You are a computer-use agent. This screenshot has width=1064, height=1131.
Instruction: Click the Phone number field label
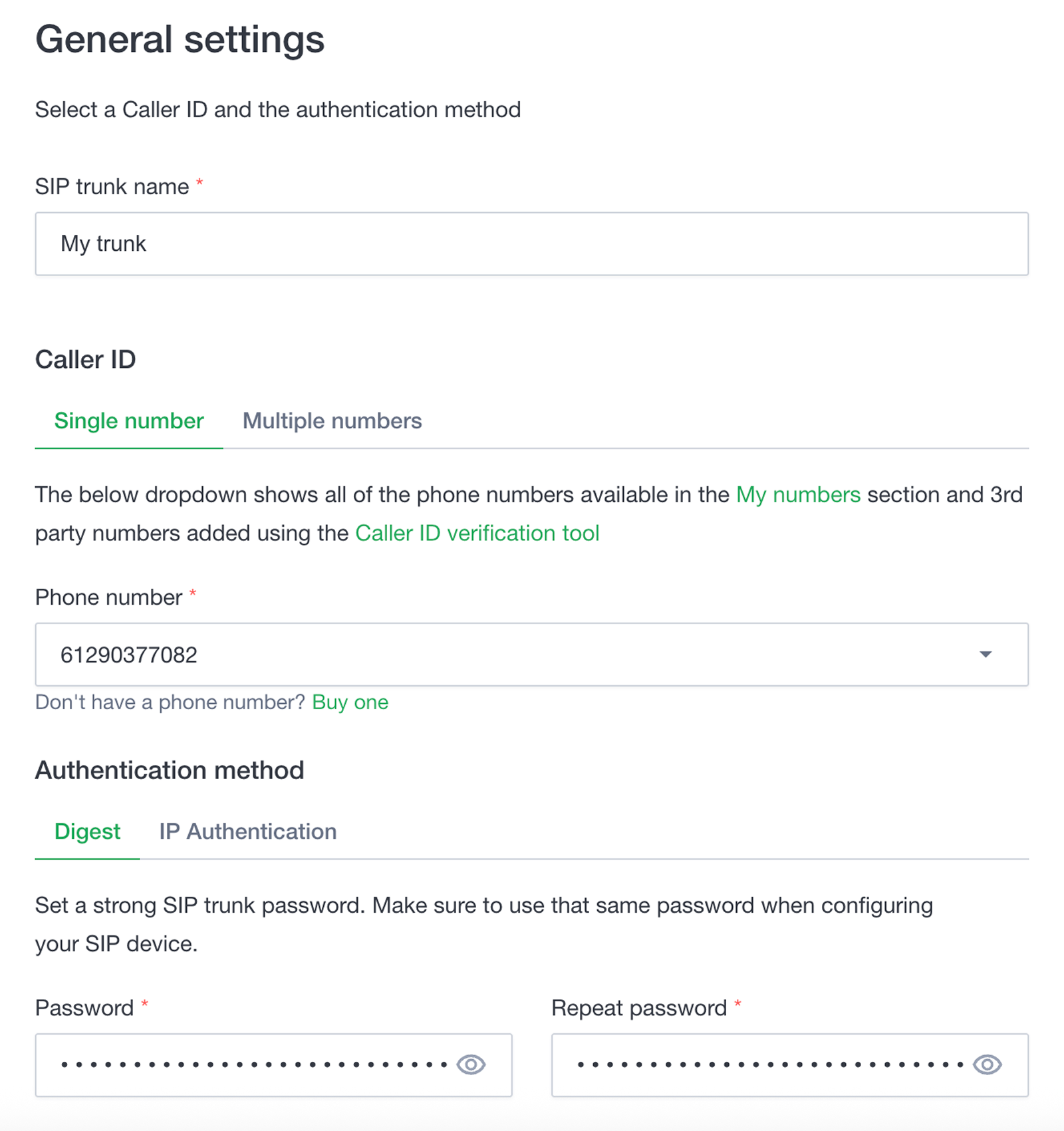pyautogui.click(x=108, y=597)
